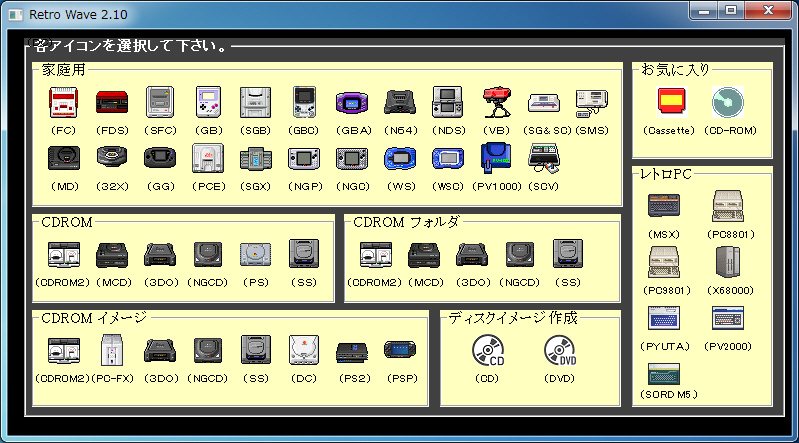Open NGCD icon in CDROM フォルダ group
Viewport: 799px width, 443px height.
[x=520, y=254]
